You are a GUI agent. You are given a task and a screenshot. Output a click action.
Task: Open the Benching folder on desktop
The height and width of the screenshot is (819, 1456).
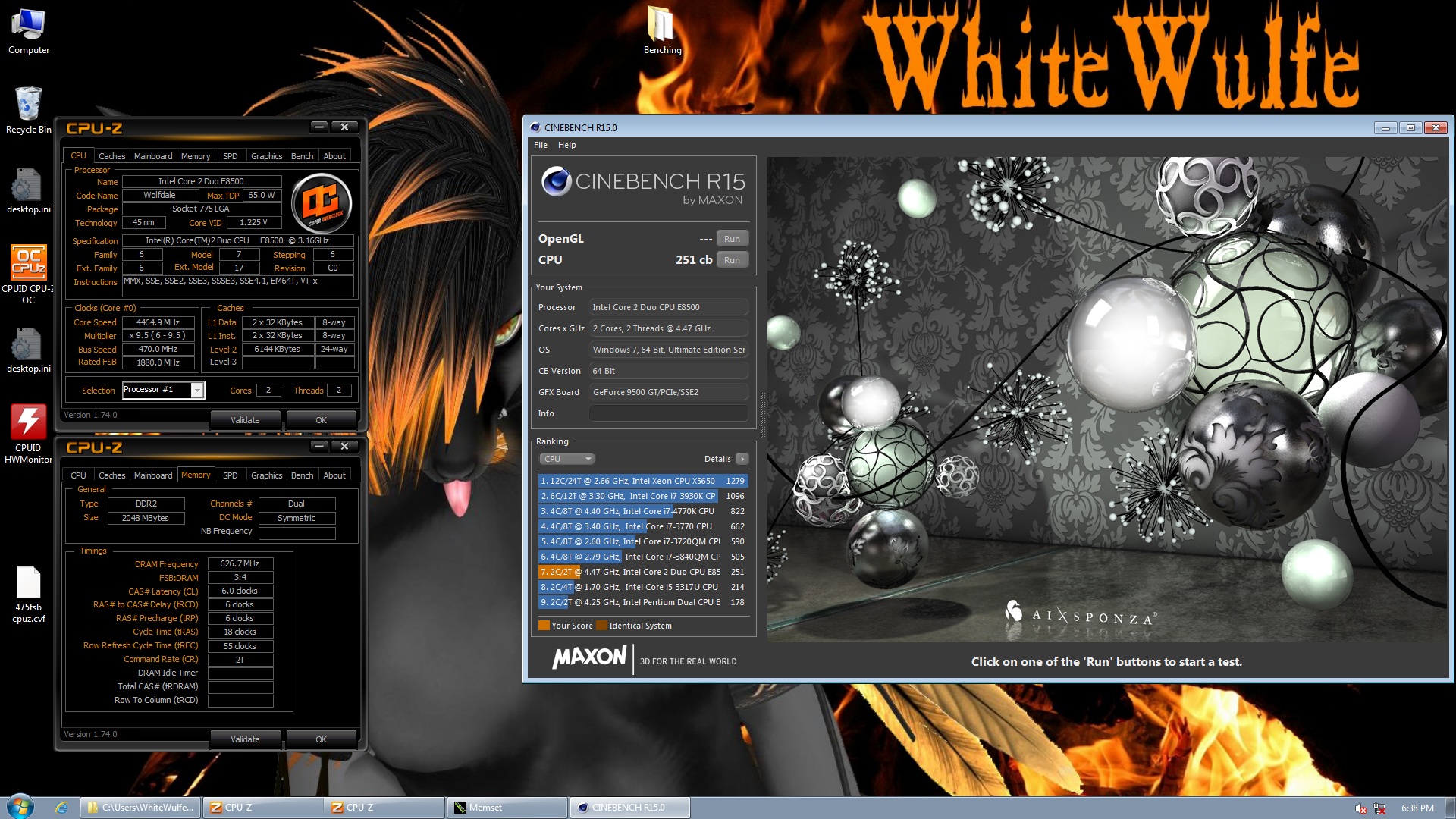point(662,30)
